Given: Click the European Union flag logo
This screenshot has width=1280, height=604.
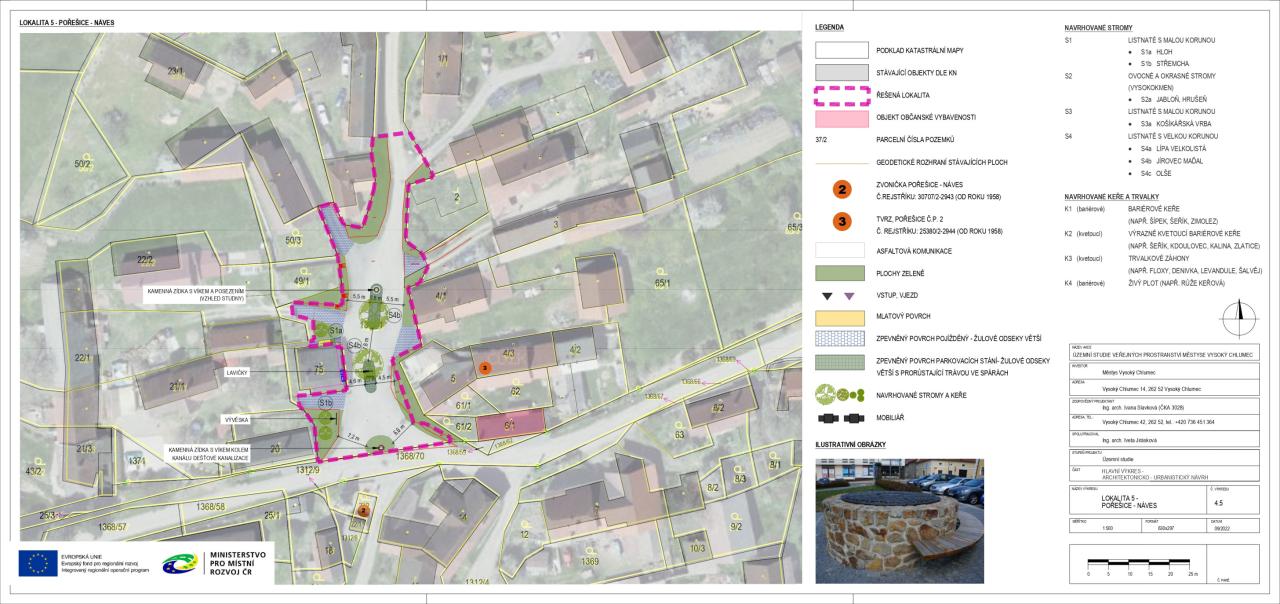Looking at the screenshot, I should click(37, 563).
